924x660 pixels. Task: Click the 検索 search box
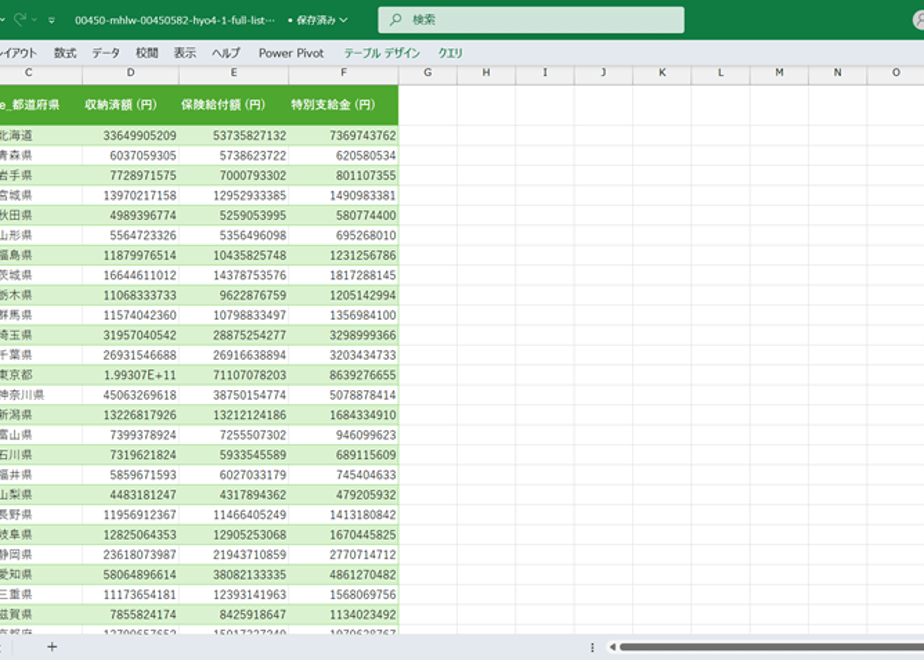531,20
